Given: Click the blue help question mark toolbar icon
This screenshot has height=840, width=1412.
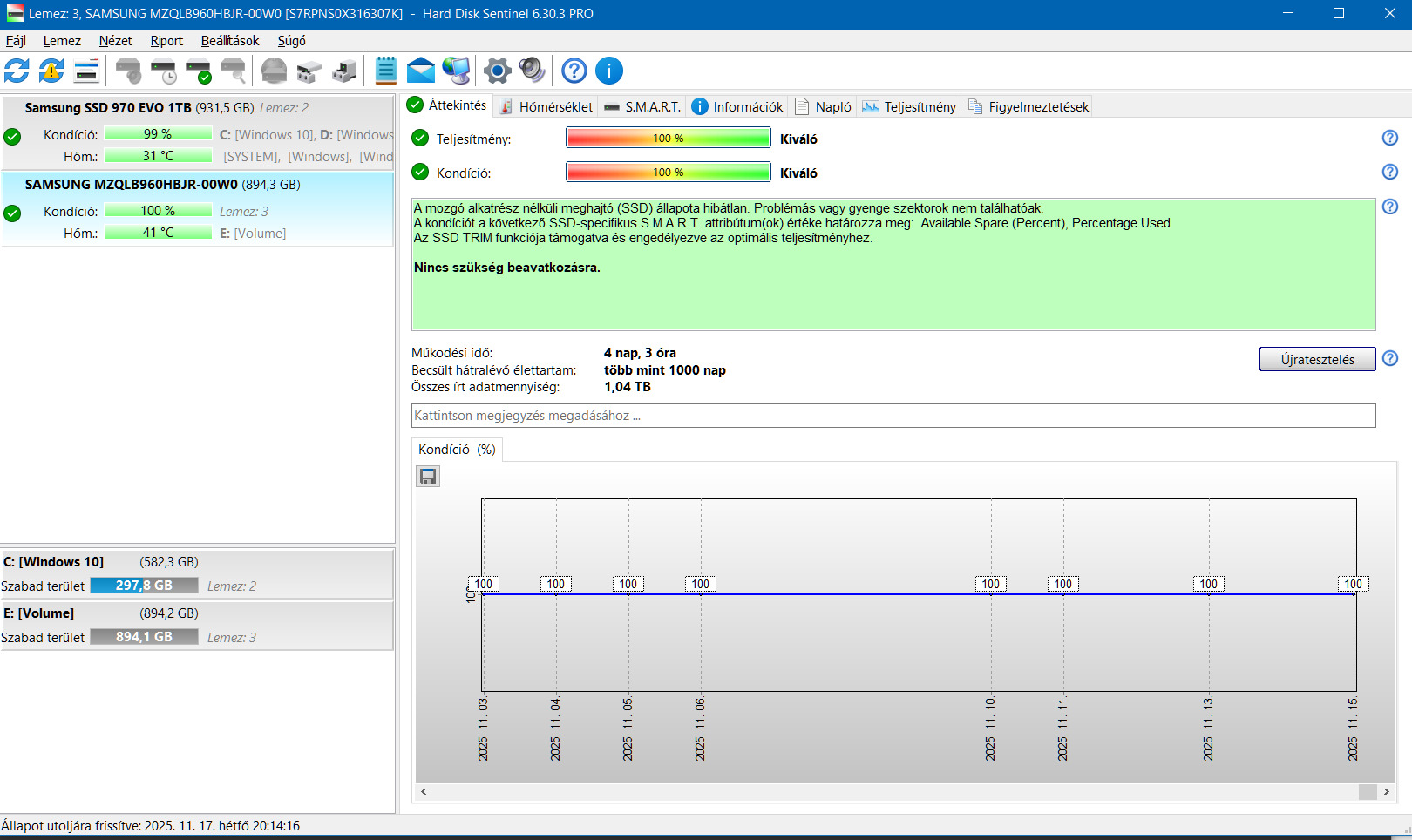Looking at the screenshot, I should 574,71.
